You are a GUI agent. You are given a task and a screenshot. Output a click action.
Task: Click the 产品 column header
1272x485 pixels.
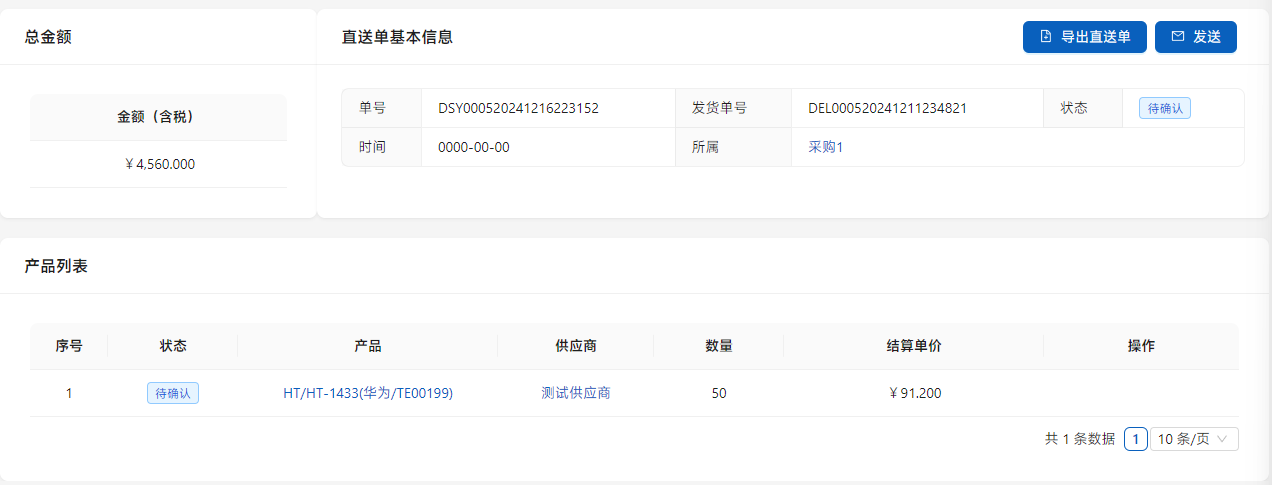pos(368,346)
